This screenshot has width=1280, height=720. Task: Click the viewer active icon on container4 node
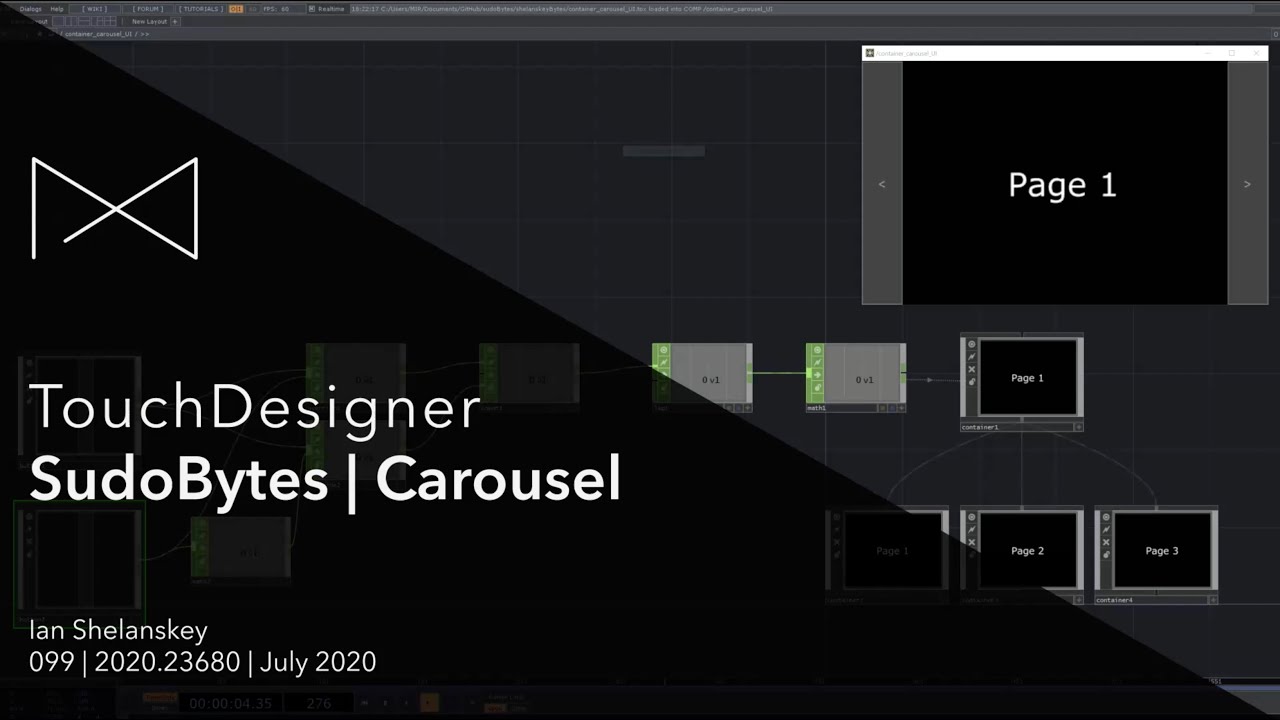pos(1106,518)
